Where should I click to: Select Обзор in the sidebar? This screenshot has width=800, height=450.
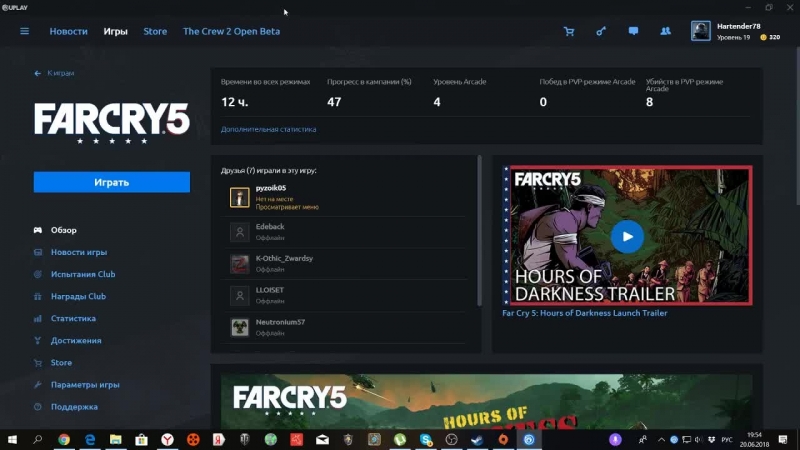(x=64, y=230)
